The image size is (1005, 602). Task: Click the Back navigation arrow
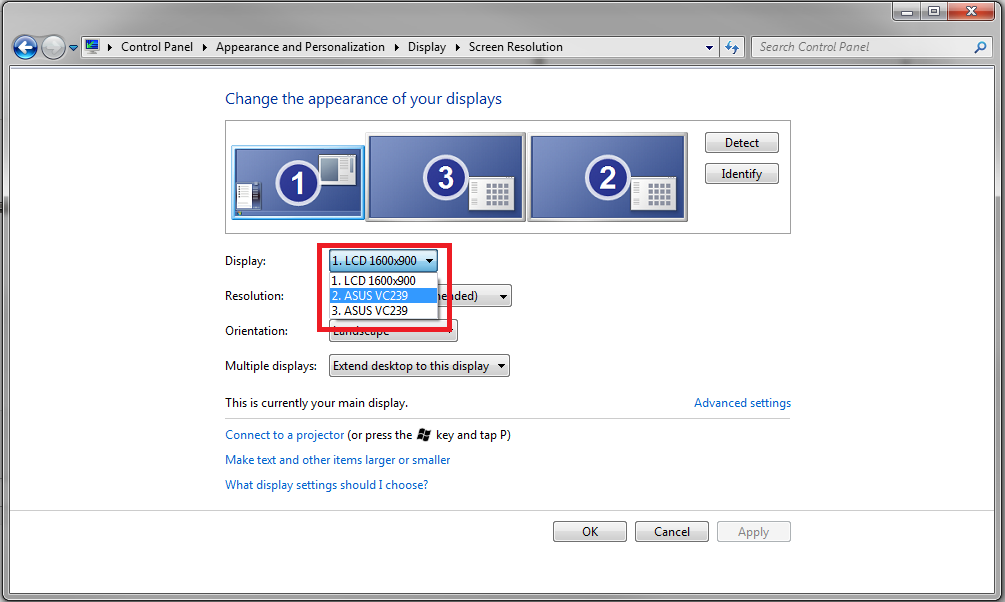point(25,47)
